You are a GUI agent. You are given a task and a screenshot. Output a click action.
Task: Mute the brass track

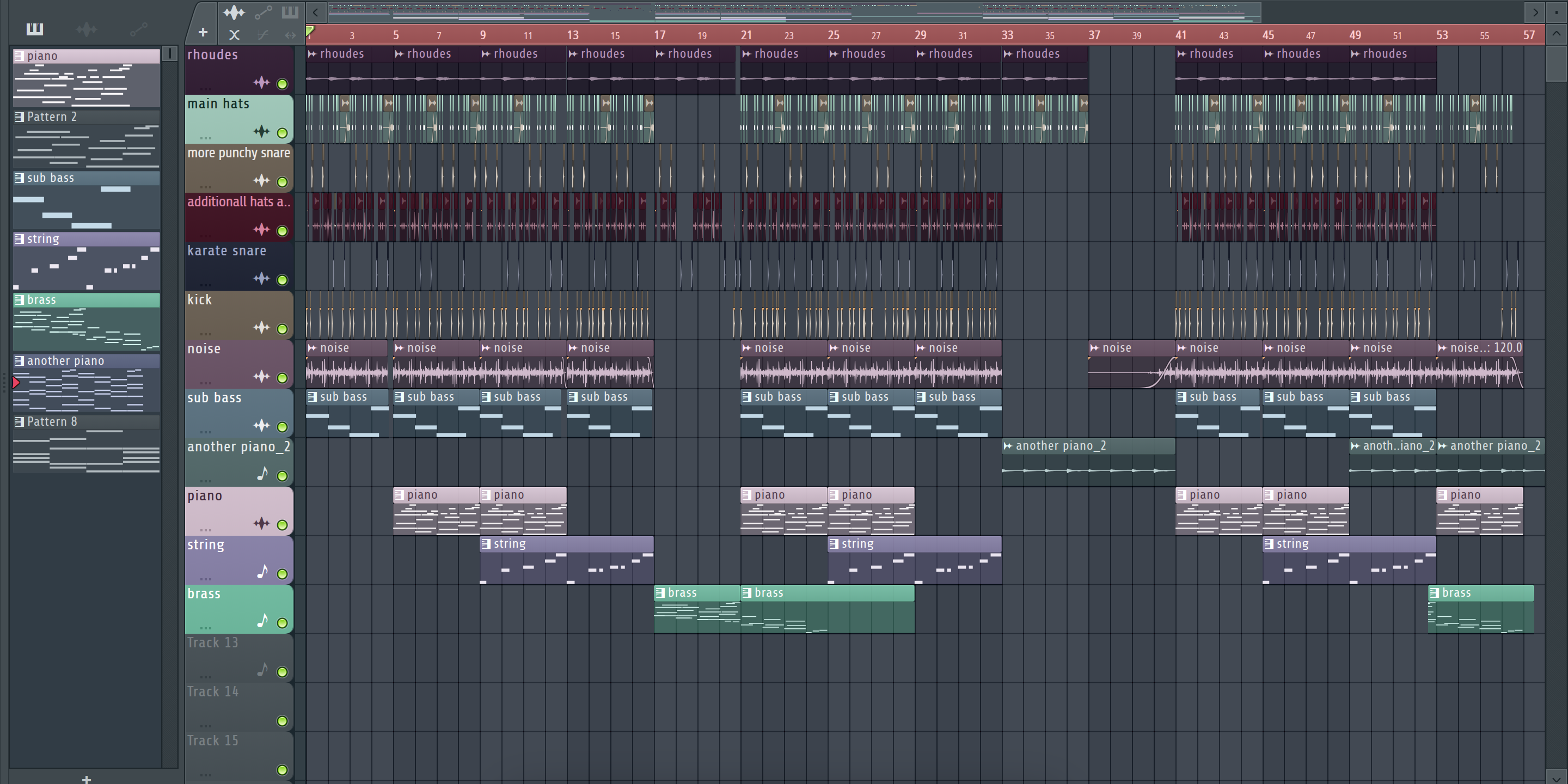pyautogui.click(x=283, y=623)
